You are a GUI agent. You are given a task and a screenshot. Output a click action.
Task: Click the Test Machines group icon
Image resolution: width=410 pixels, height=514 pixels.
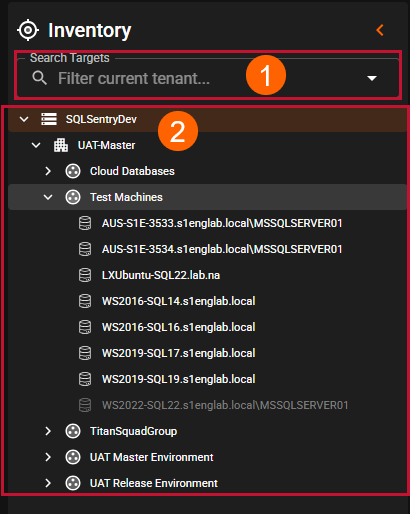point(73,197)
